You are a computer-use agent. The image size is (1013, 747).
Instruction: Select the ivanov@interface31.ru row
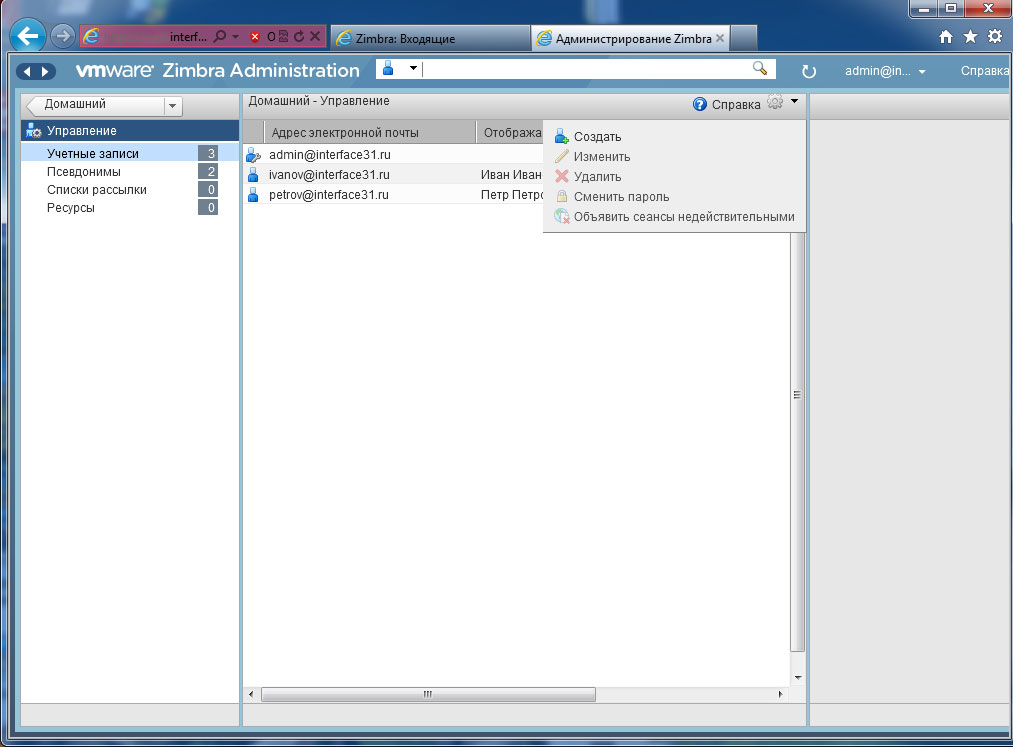pyautogui.click(x=393, y=175)
